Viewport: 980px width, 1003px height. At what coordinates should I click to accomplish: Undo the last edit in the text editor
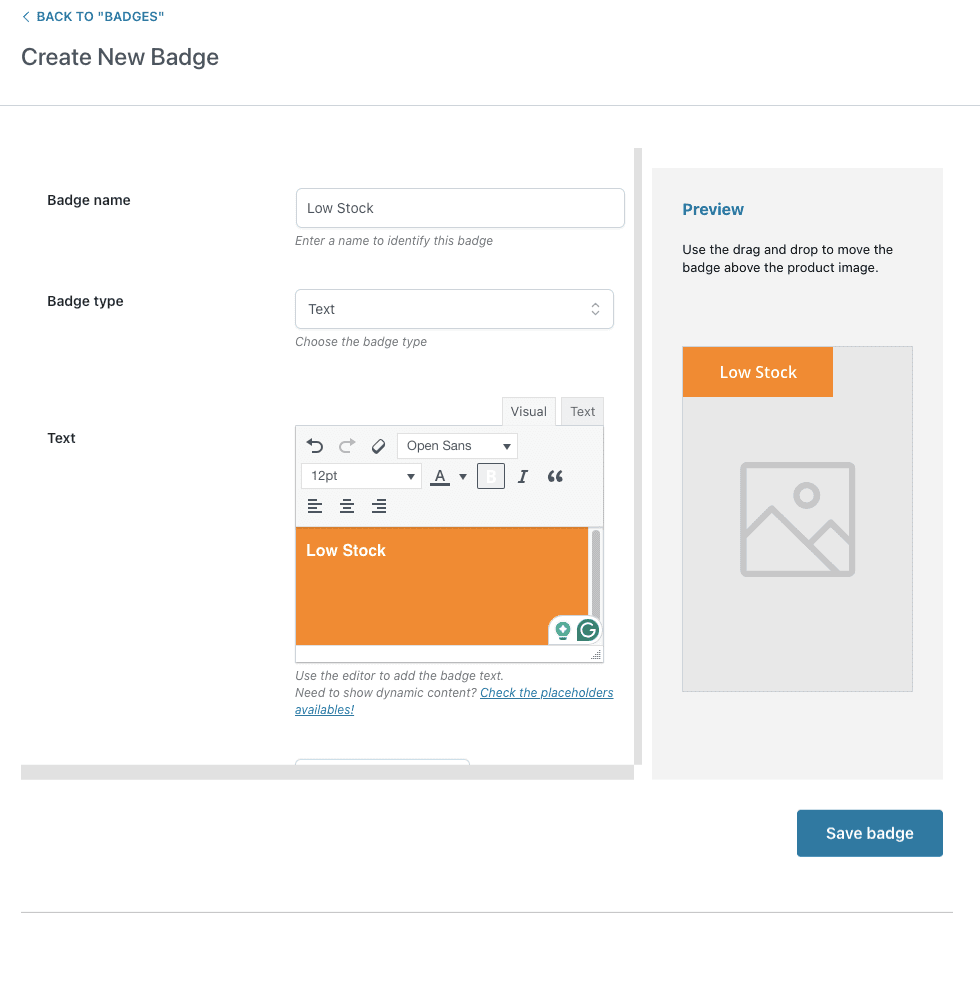click(315, 445)
